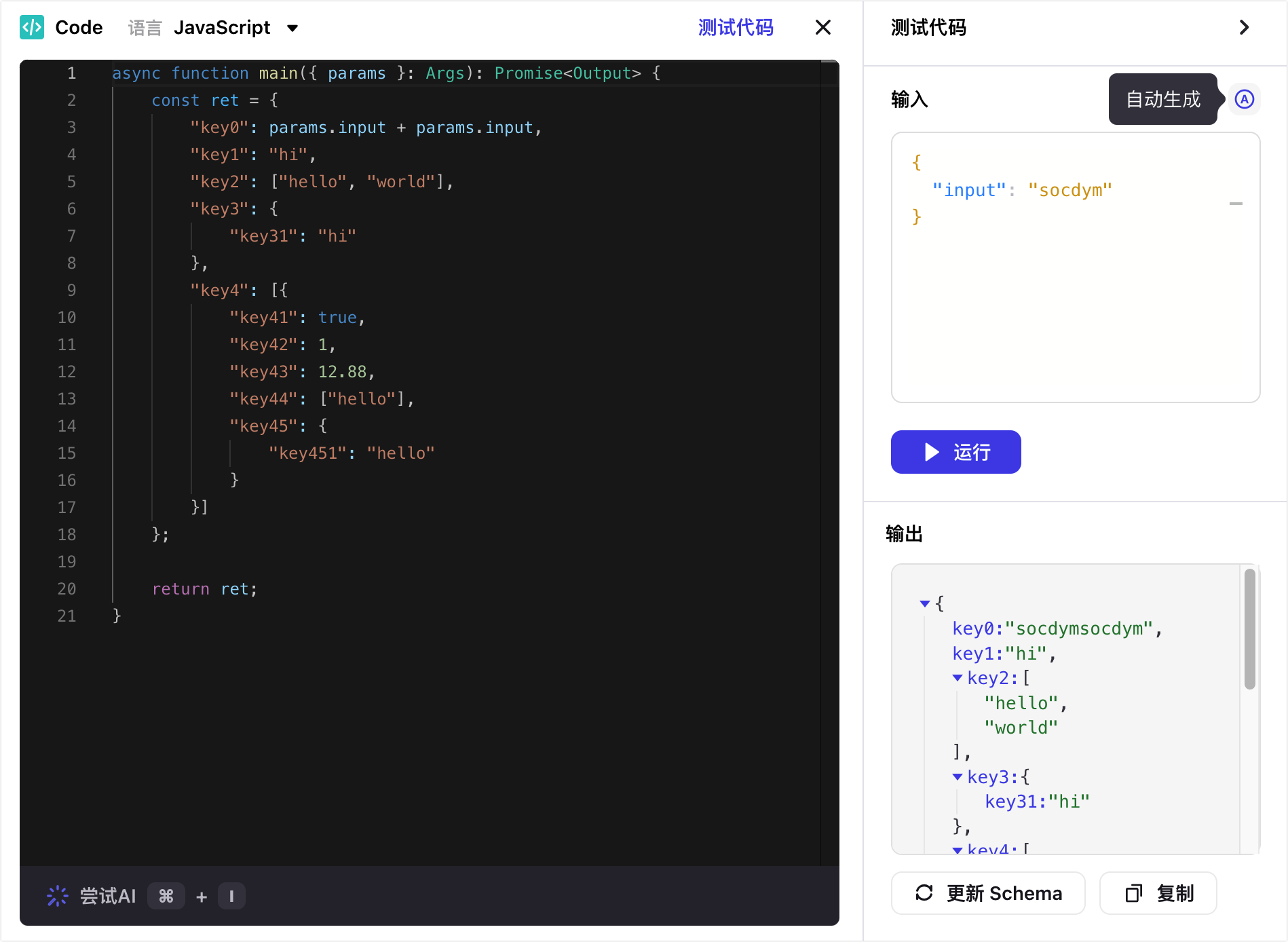Viewport: 1288px width, 942px height.
Task: Click the "socdym" value in input JSON
Action: click(x=1069, y=191)
